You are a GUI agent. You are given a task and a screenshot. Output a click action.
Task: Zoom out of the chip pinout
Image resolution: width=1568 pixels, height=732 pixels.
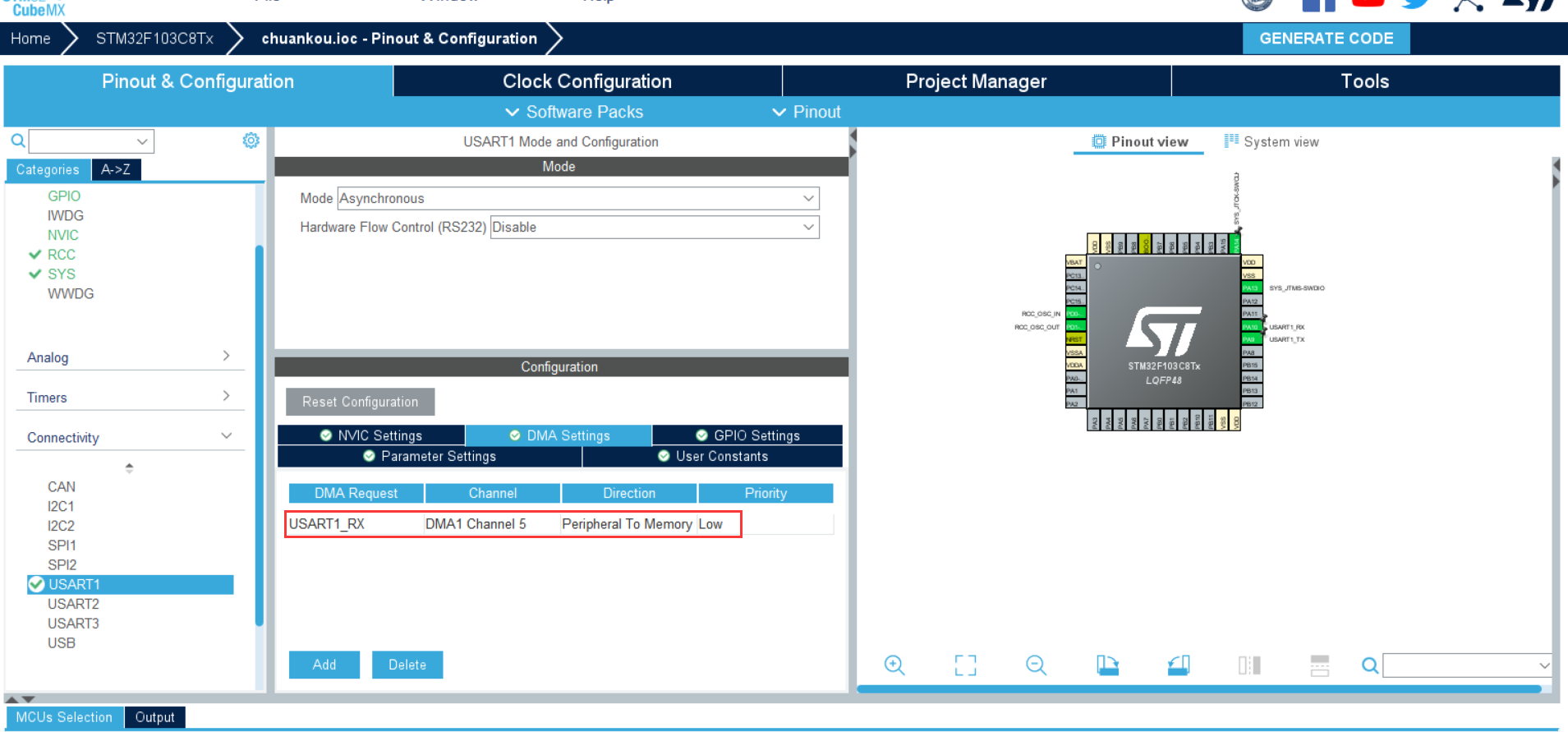tap(1037, 665)
